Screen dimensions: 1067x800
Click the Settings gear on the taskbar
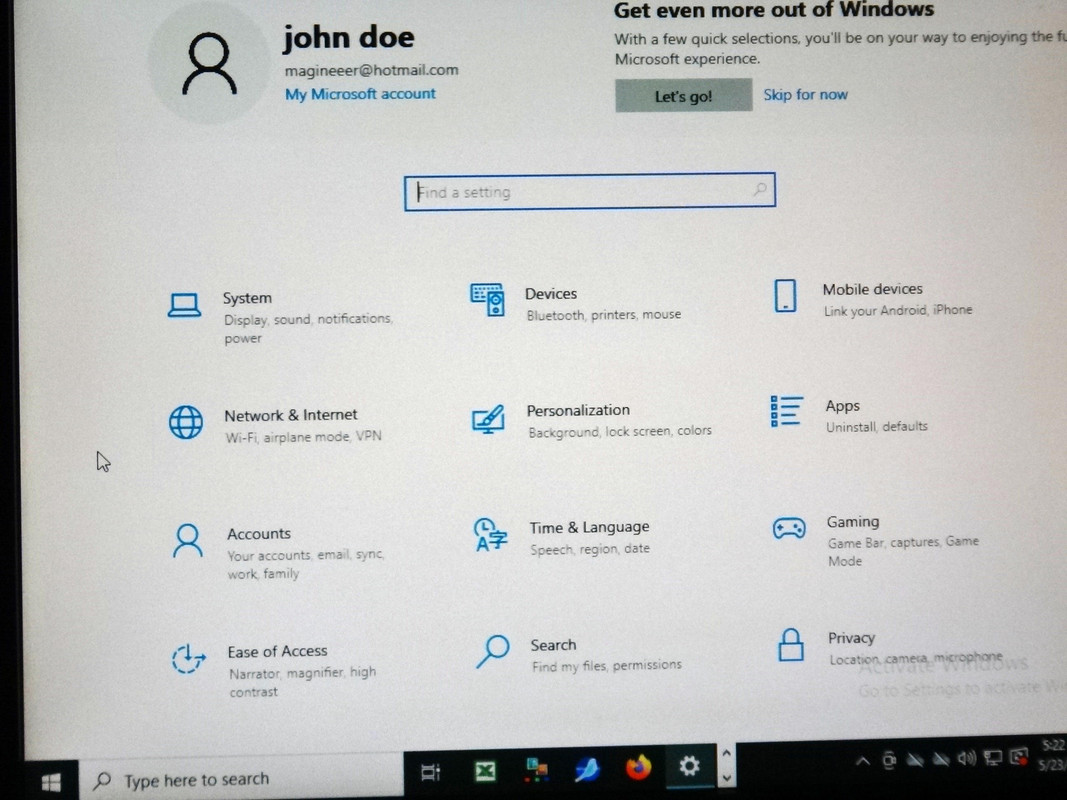pos(689,766)
